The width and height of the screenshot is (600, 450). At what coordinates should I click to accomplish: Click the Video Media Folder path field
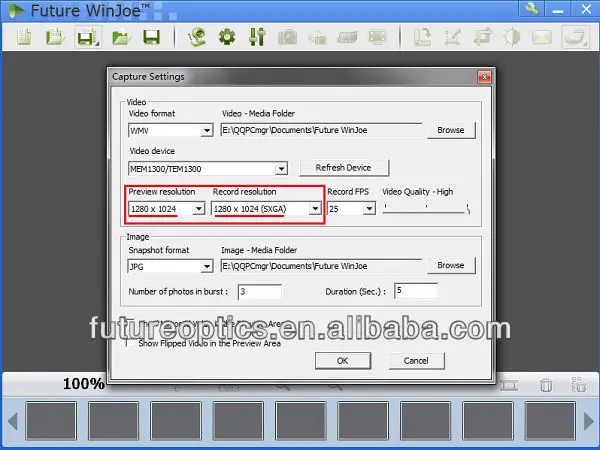click(322, 130)
